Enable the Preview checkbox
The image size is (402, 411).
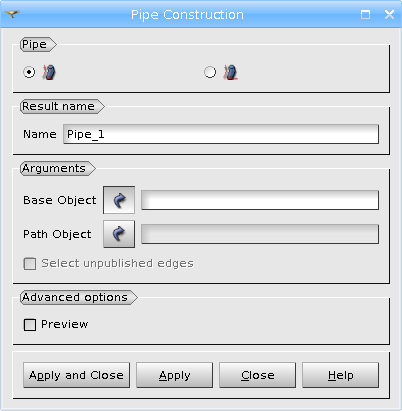click(x=30, y=325)
